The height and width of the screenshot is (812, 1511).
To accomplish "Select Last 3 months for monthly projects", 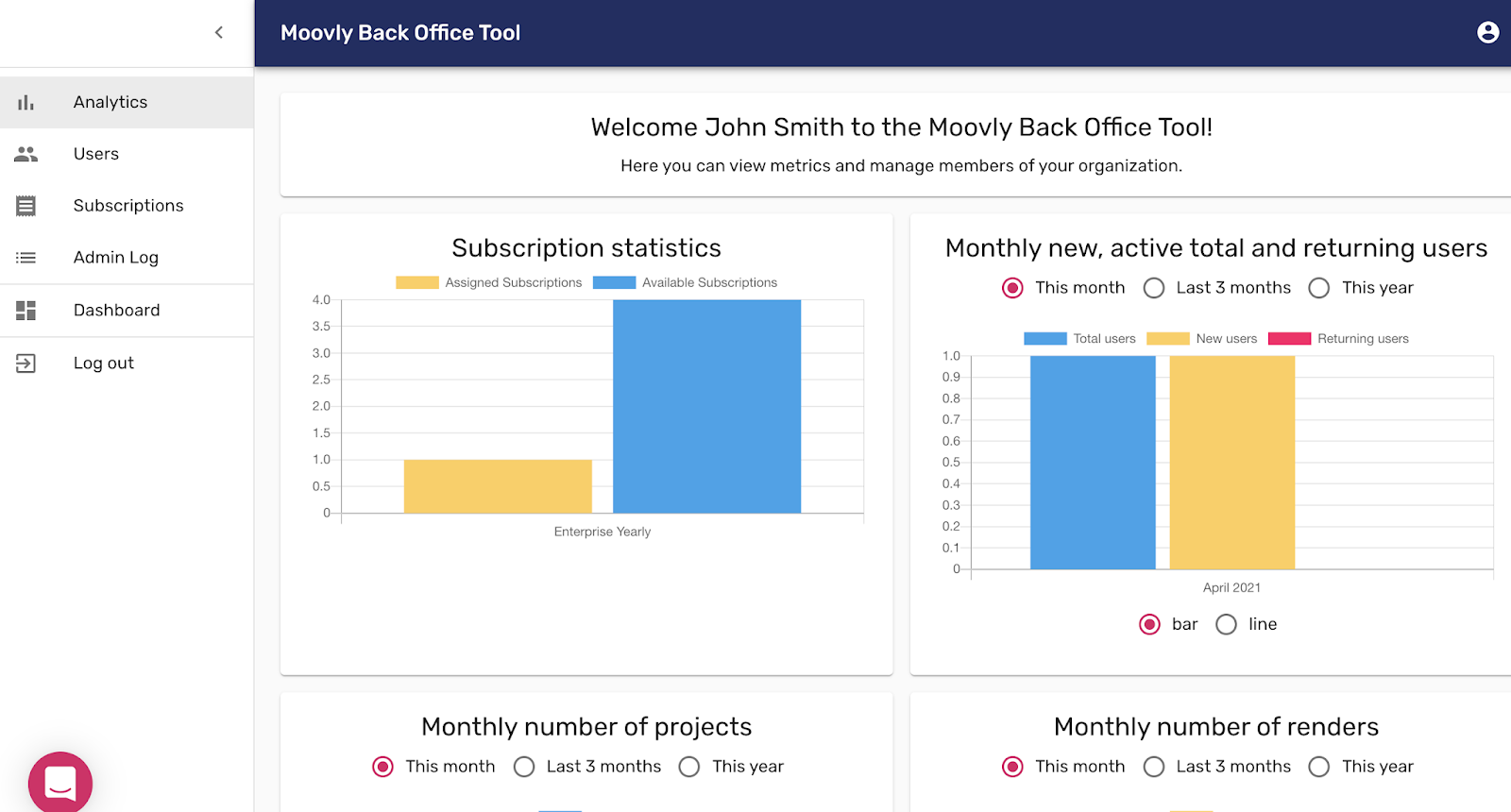I will pyautogui.click(x=524, y=767).
